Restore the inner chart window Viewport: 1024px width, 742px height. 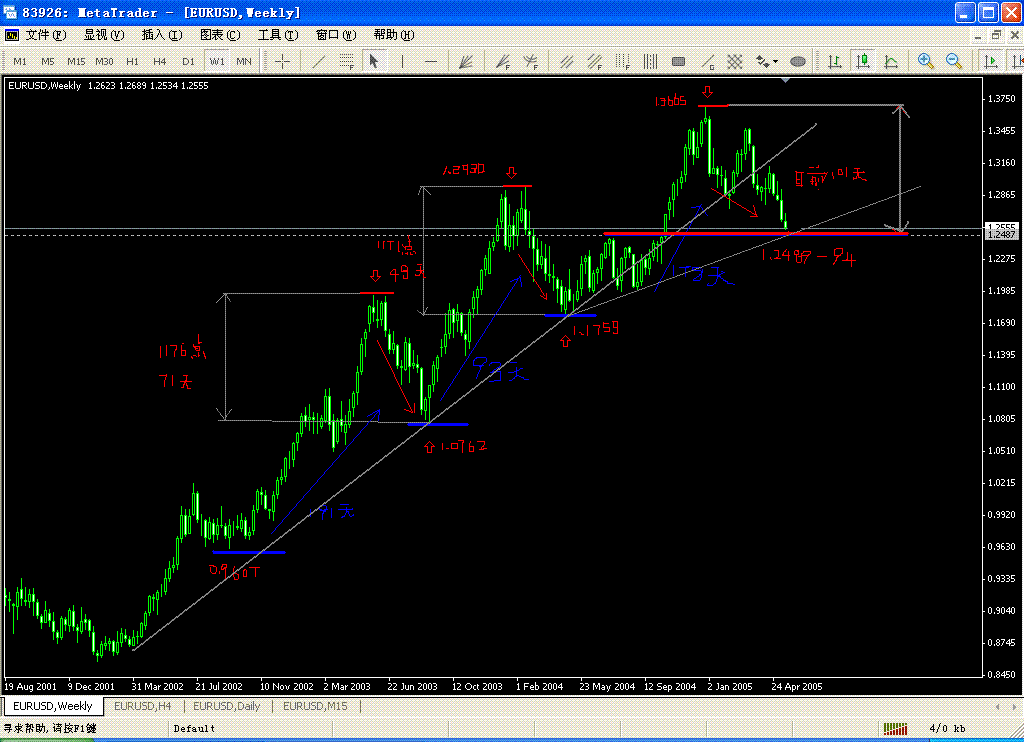(997, 35)
